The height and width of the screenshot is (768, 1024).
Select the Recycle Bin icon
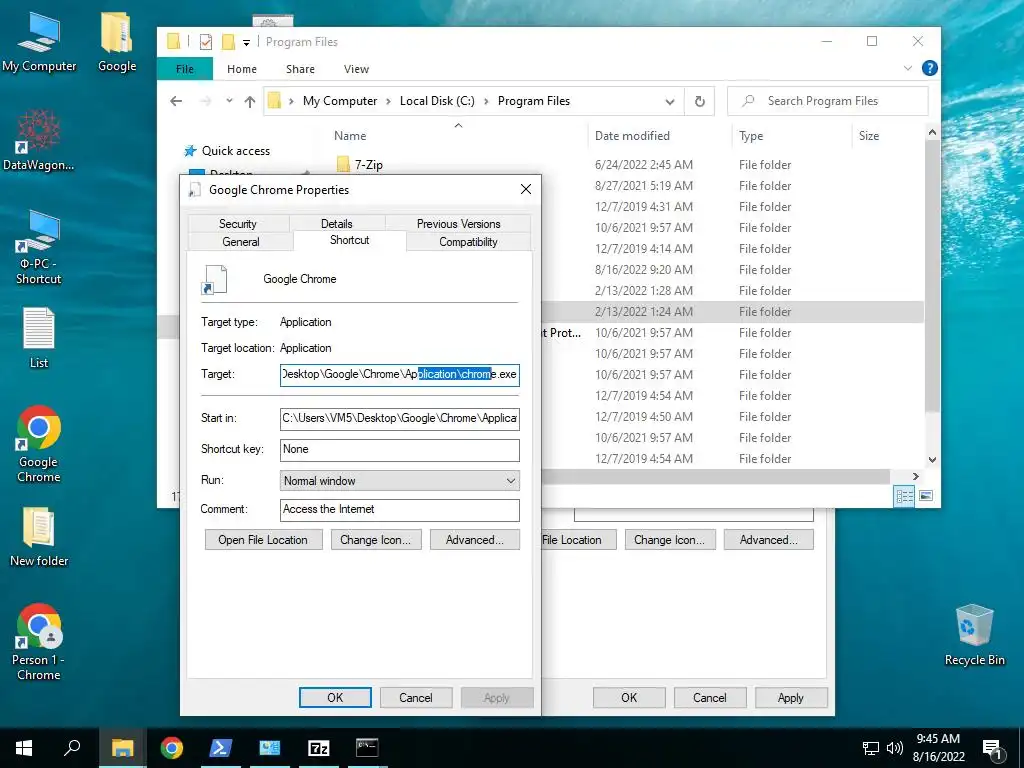click(x=974, y=635)
